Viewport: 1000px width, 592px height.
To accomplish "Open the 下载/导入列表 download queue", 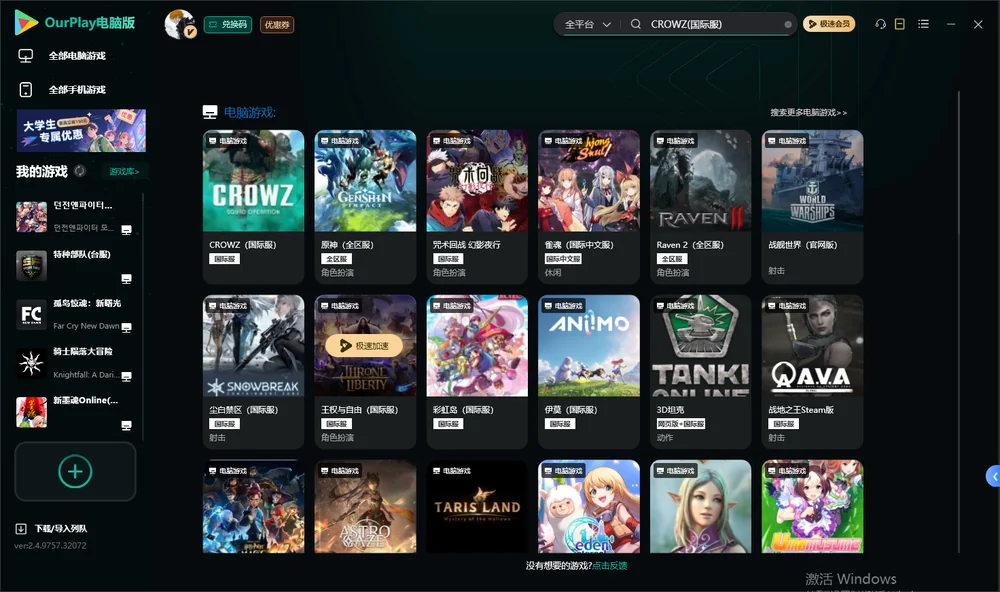I will [52, 528].
